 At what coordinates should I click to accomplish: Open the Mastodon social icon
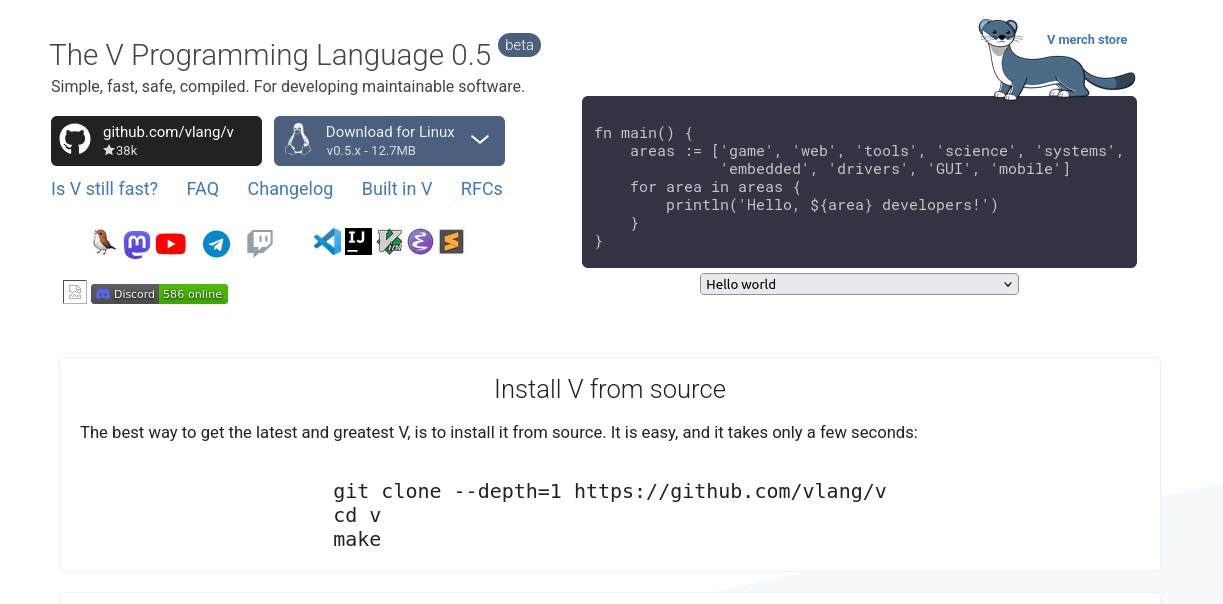tap(137, 243)
